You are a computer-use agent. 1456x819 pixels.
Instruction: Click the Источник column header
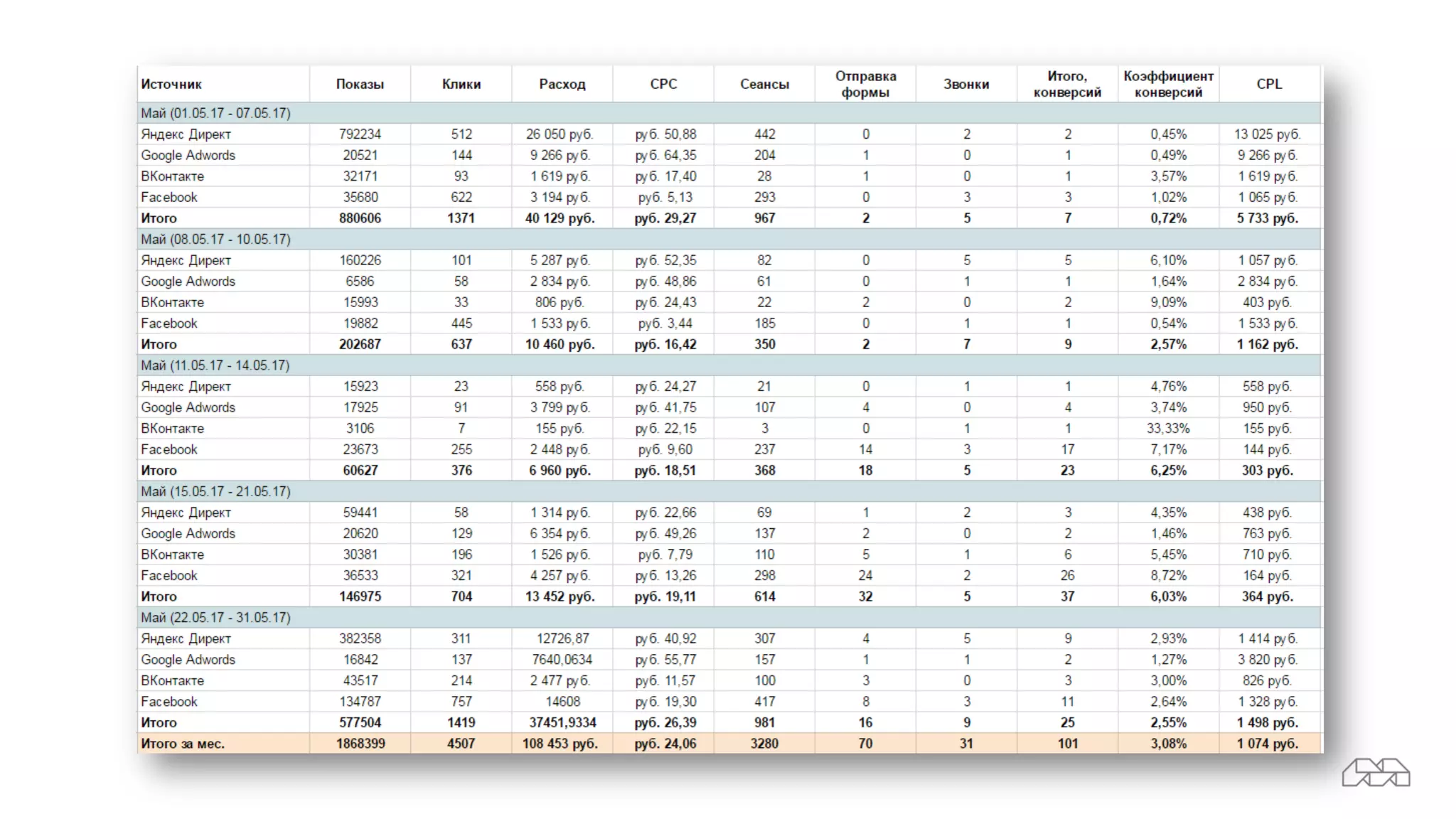click(x=171, y=84)
